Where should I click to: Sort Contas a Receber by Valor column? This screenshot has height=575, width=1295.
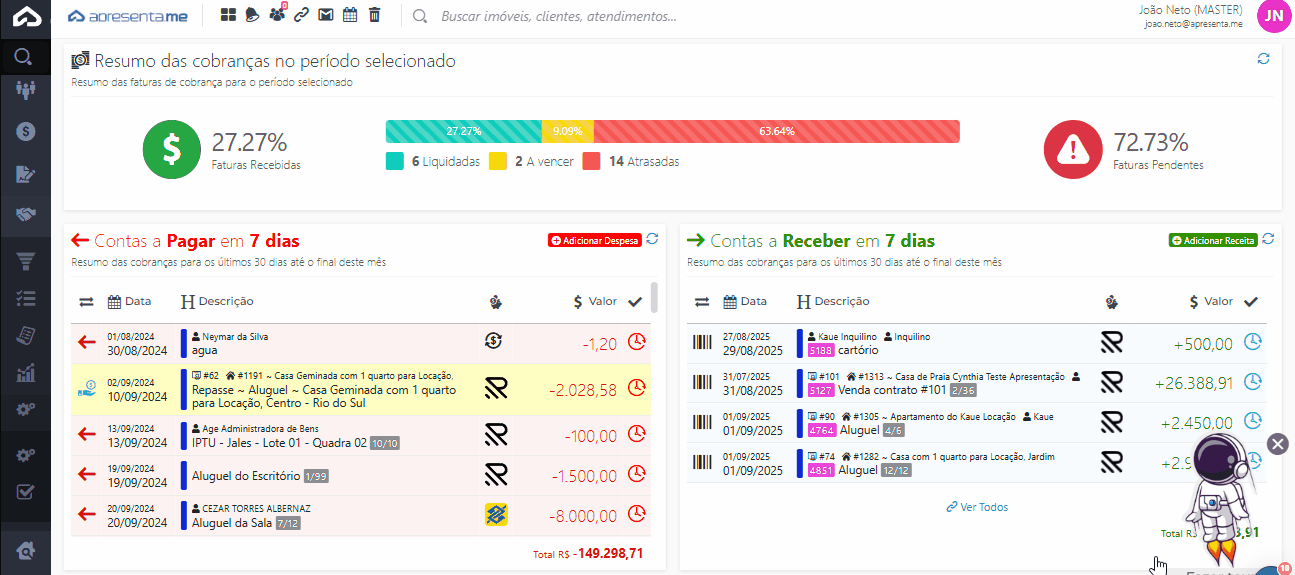click(1211, 301)
